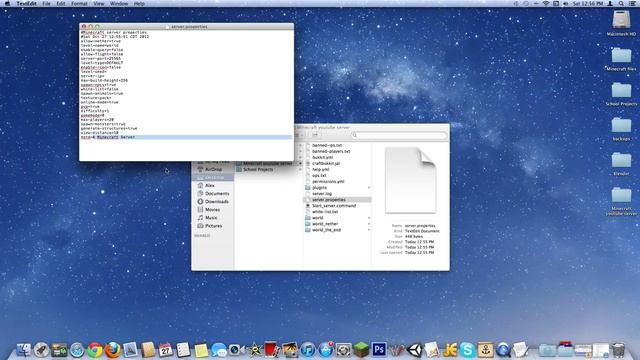Launch Minecraft grass block icon
This screenshot has width=640, height=360.
361,350
